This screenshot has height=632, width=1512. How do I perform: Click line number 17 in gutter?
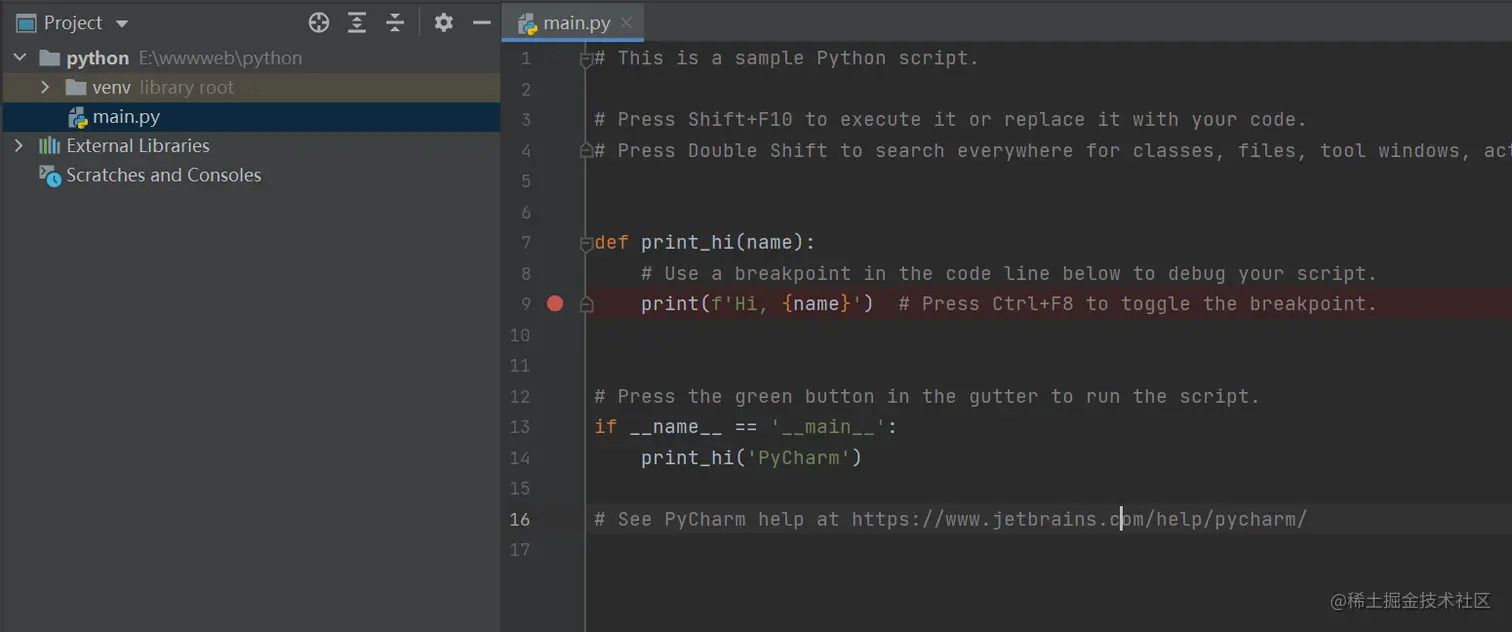[x=520, y=550]
